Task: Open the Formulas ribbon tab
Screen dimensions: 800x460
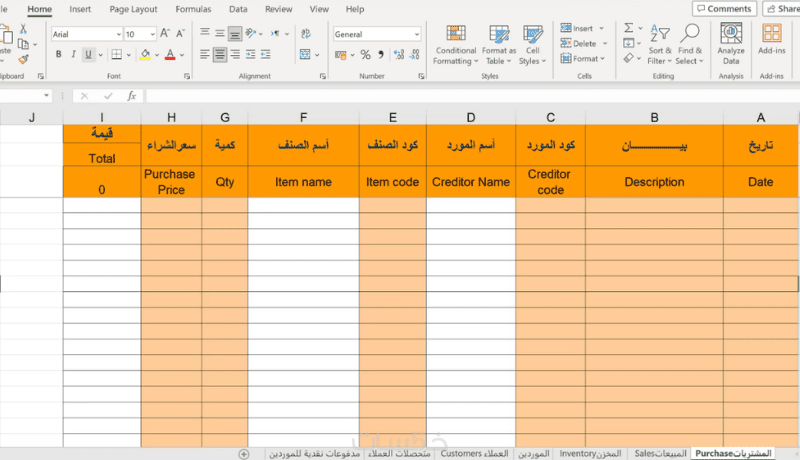Action: 193,9
